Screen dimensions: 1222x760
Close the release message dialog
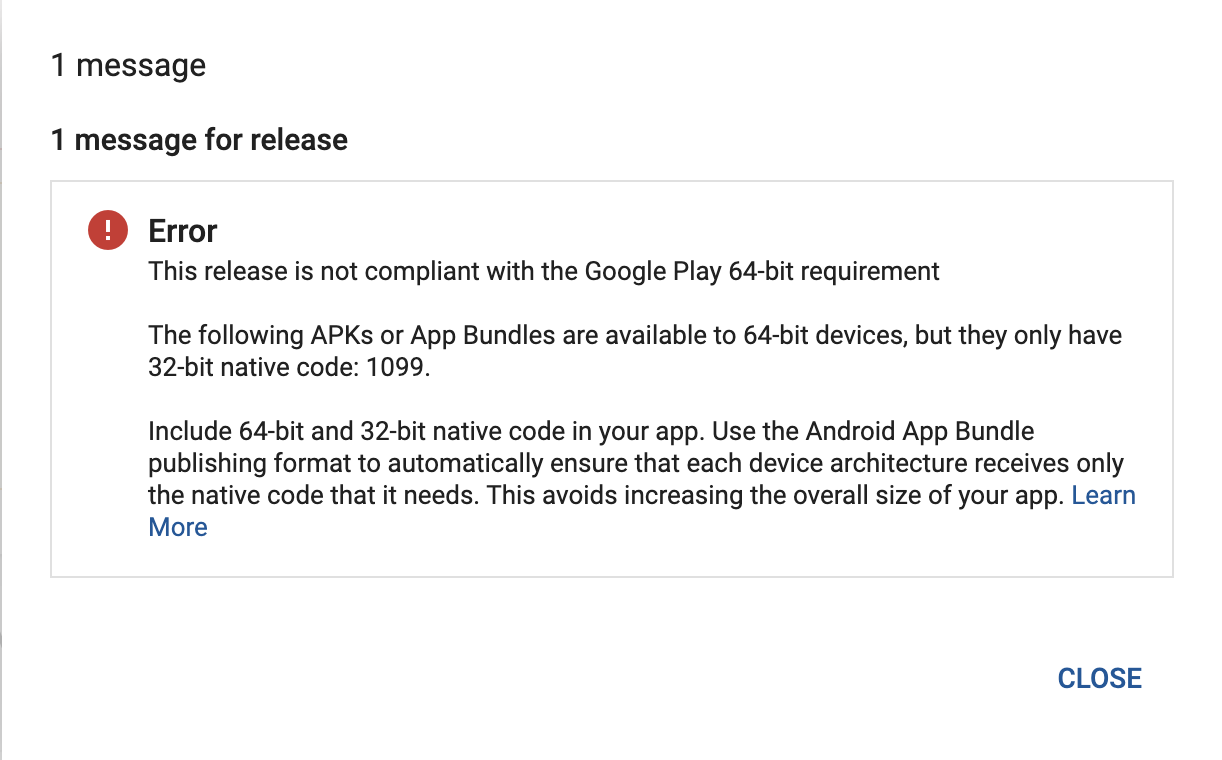point(1099,678)
